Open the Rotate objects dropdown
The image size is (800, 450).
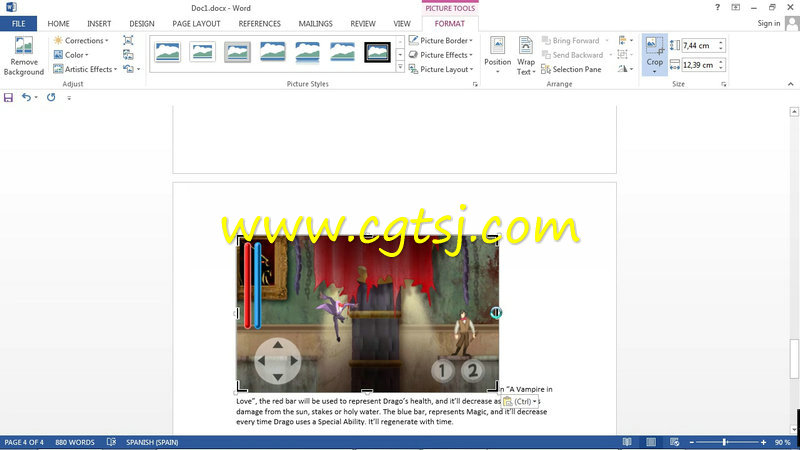point(626,69)
